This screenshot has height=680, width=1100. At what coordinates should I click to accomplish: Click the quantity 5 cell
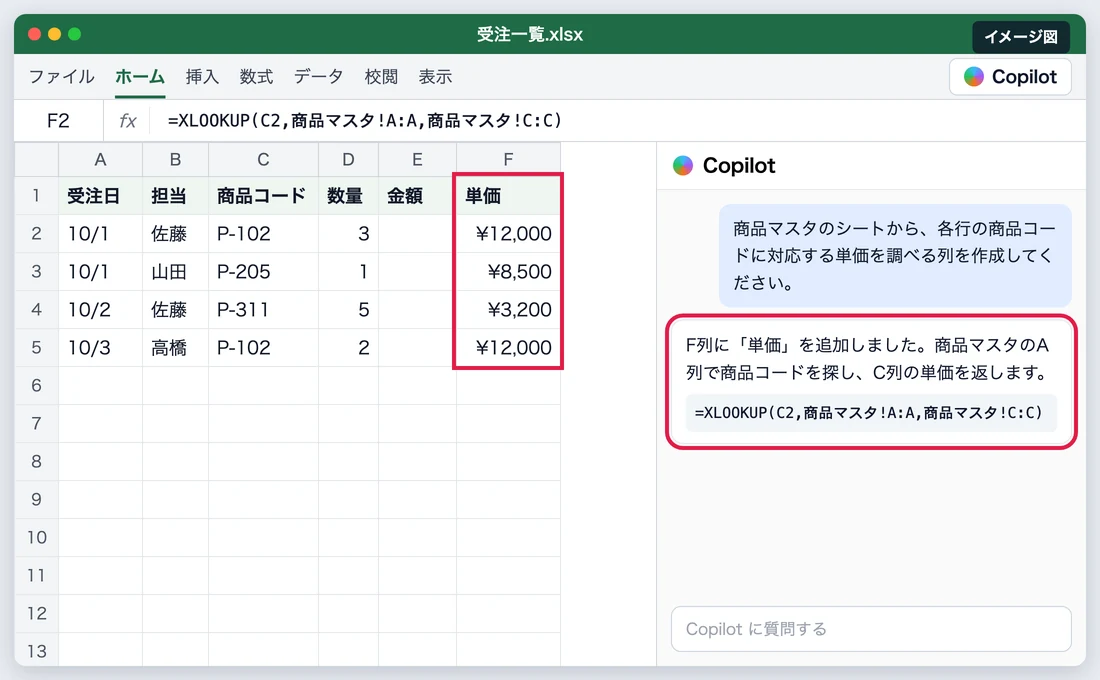(x=349, y=309)
